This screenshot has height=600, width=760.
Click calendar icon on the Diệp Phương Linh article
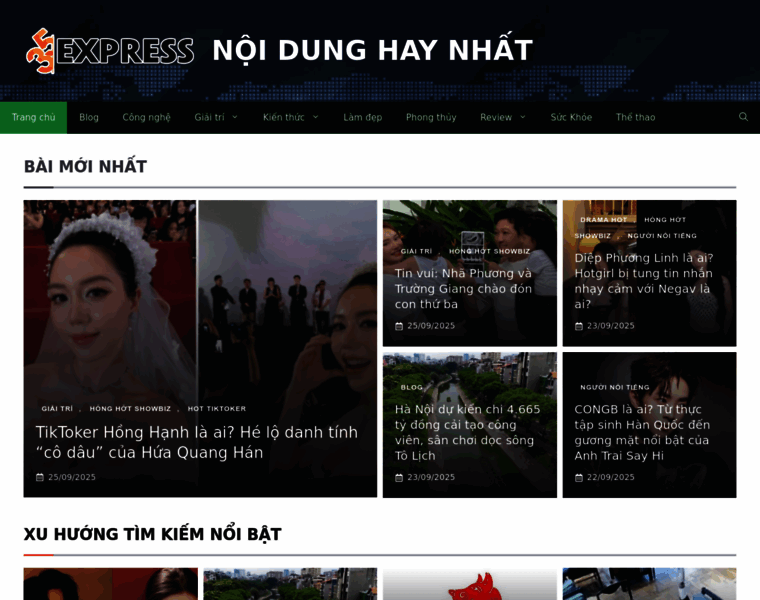point(579,326)
